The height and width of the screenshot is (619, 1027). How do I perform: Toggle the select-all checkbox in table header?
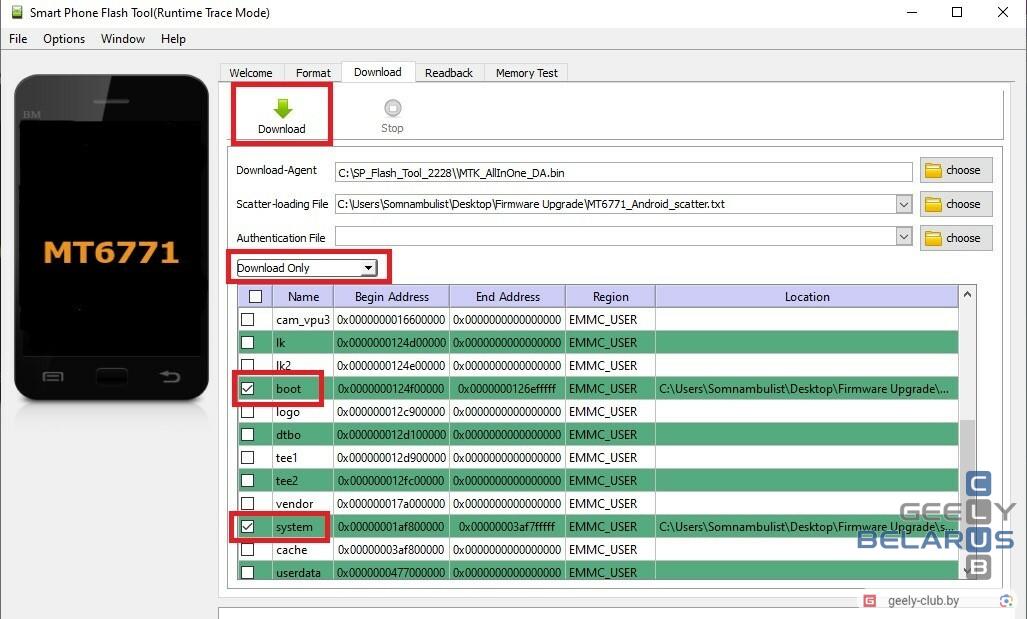tap(255, 296)
